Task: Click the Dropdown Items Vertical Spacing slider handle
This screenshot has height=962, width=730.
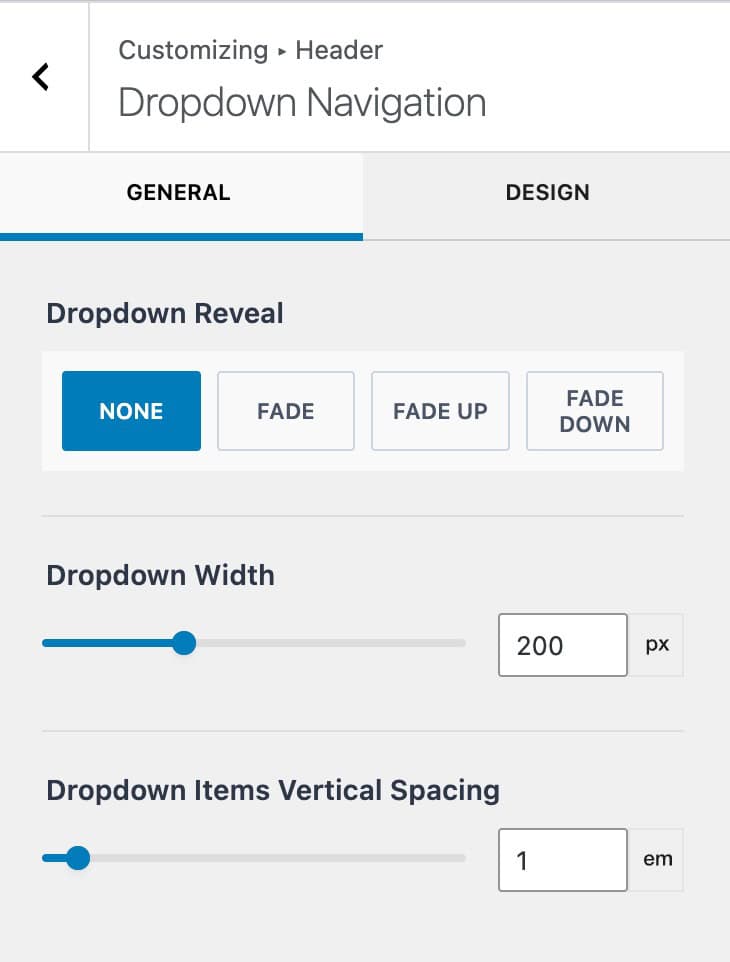Action: [78, 858]
